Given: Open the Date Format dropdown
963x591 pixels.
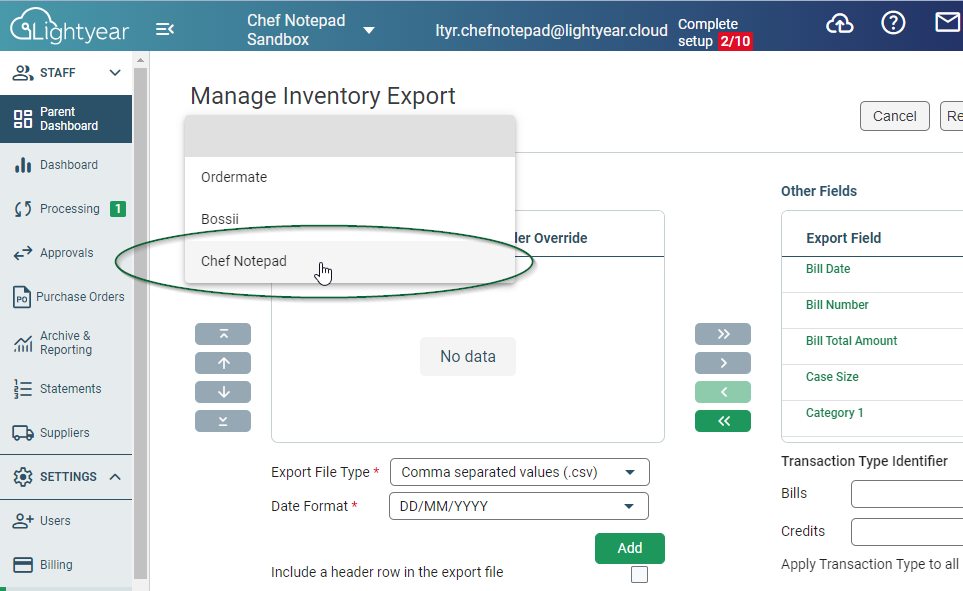Looking at the screenshot, I should 519,506.
